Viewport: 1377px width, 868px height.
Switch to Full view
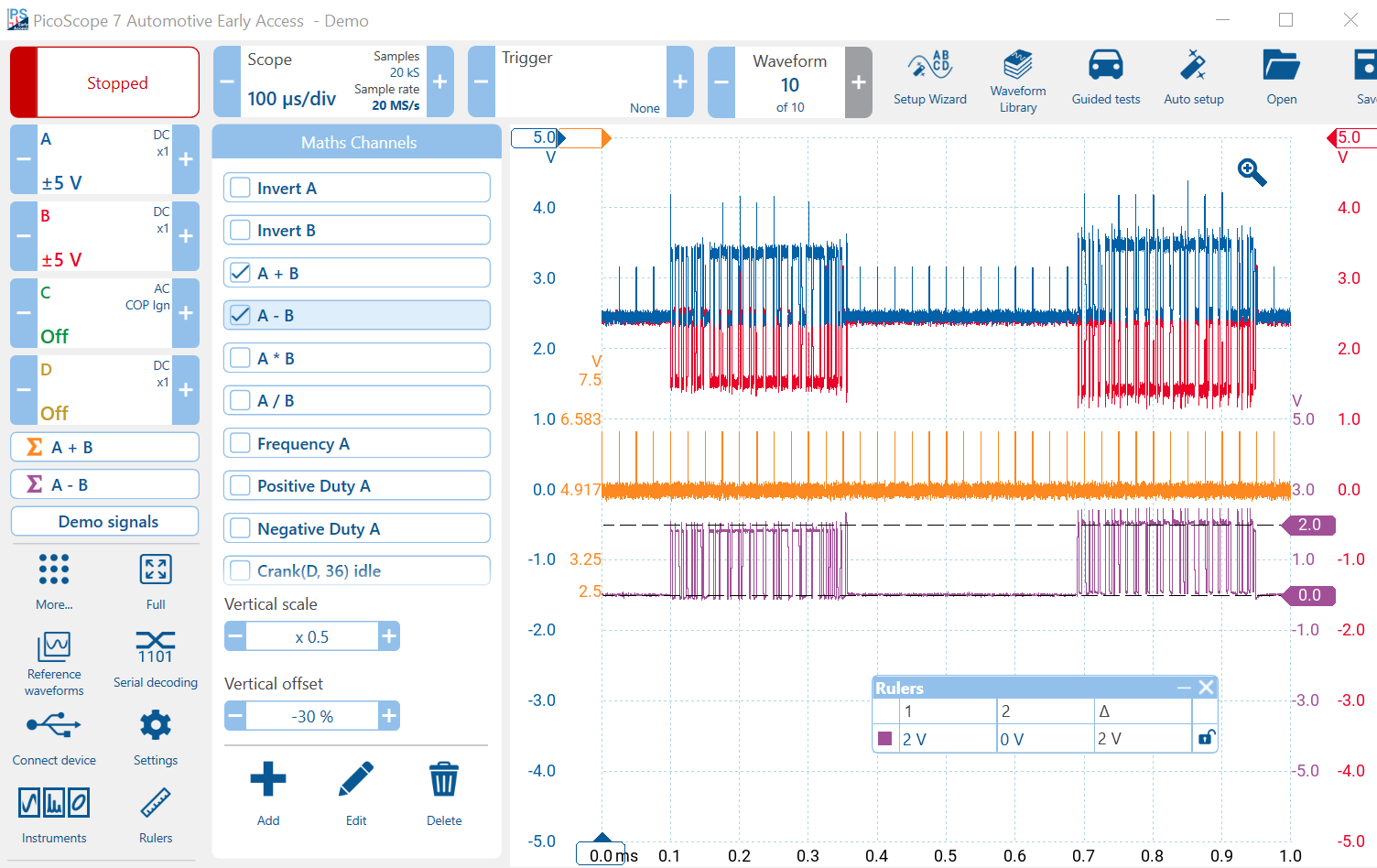click(156, 580)
